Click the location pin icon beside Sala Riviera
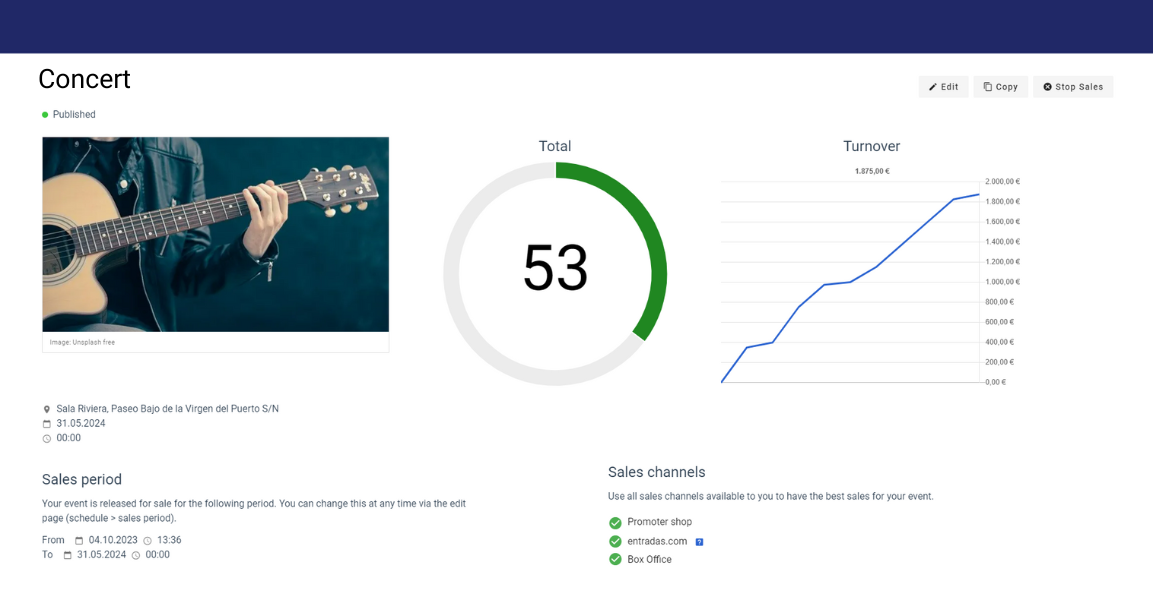 (x=47, y=410)
